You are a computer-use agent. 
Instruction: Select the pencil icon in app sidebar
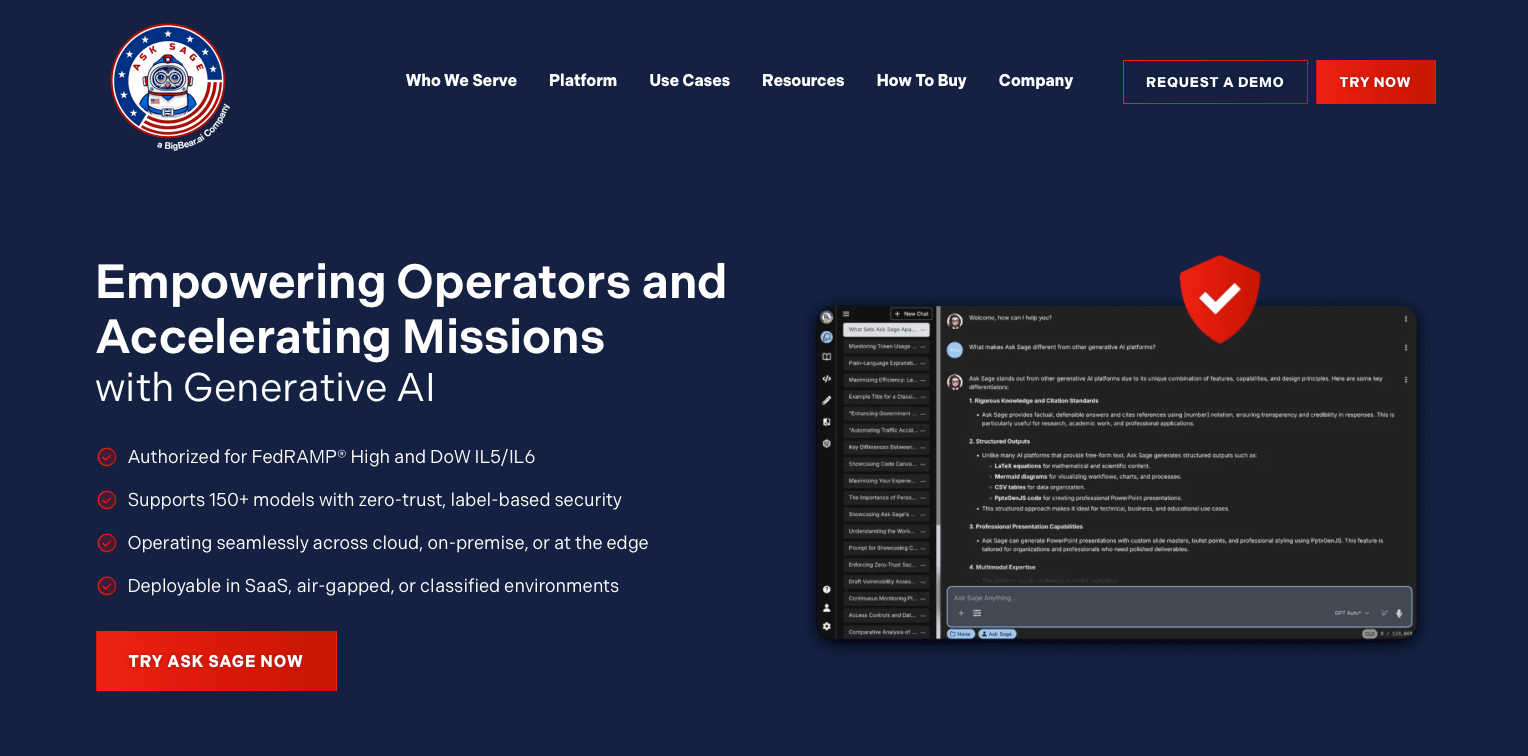827,400
